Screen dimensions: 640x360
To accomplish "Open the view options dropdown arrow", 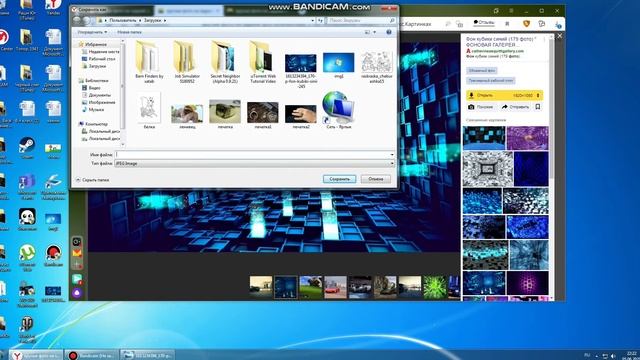I will point(374,32).
